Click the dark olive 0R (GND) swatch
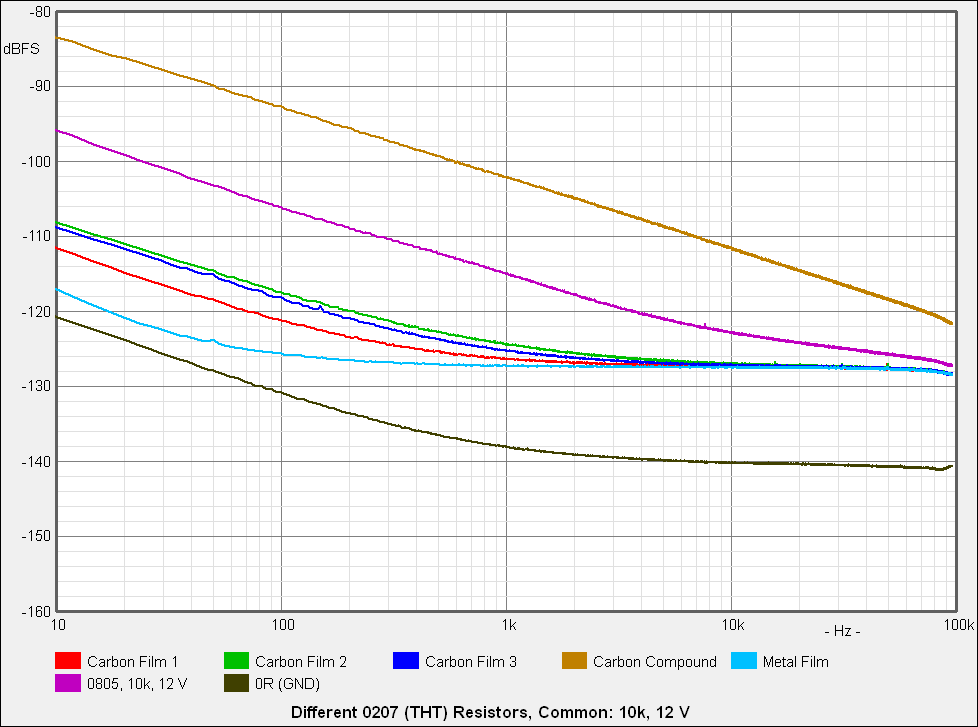Screen dimensions: 978x727 [236, 683]
